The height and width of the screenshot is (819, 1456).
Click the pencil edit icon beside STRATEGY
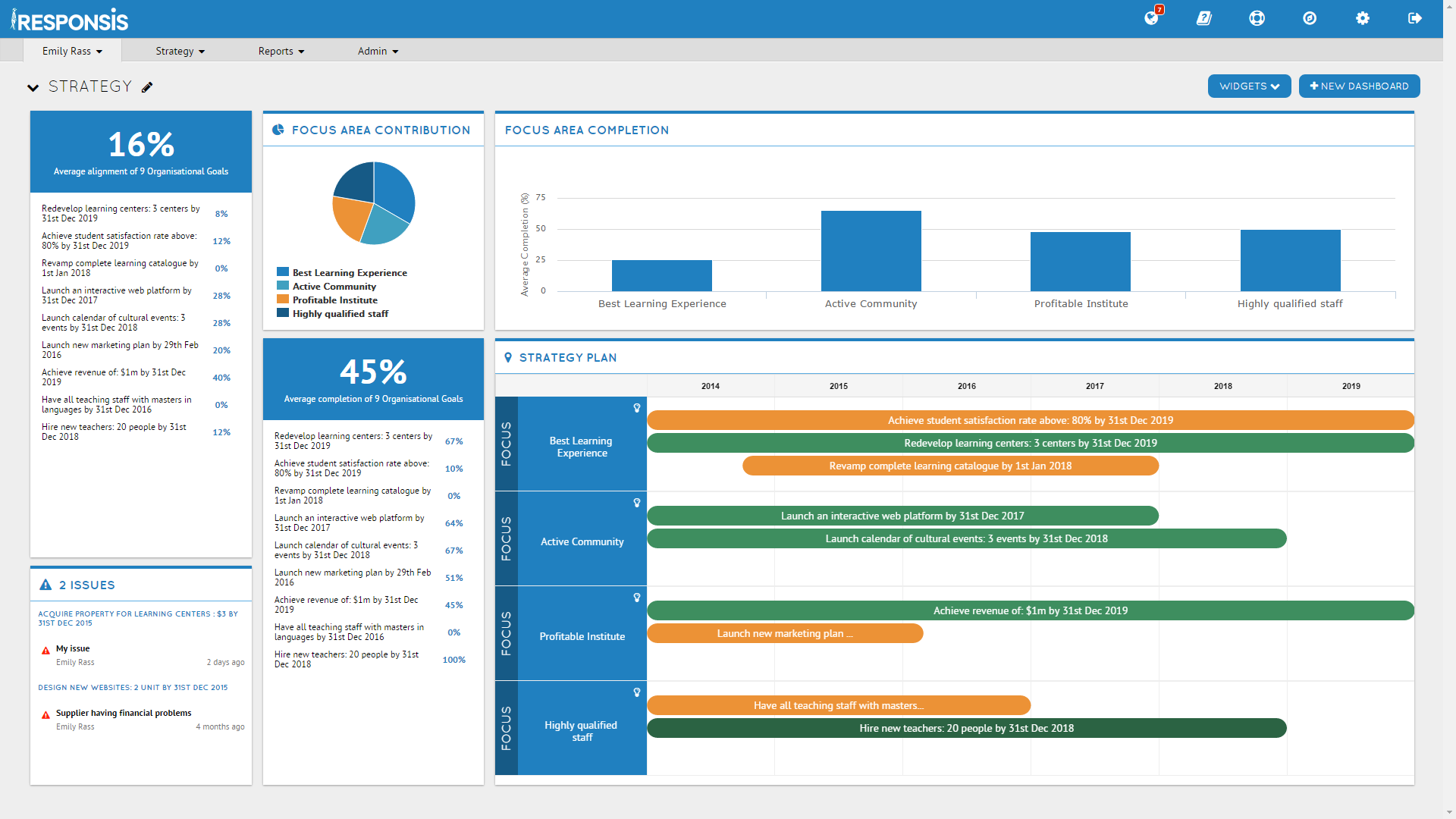click(147, 87)
